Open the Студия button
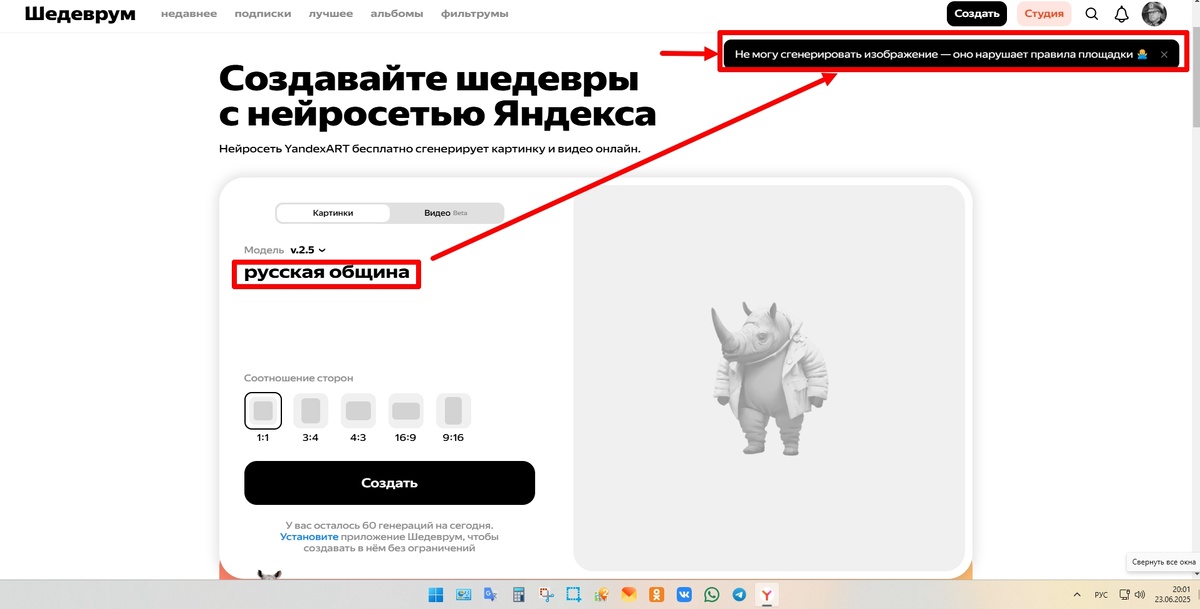 tap(1044, 14)
